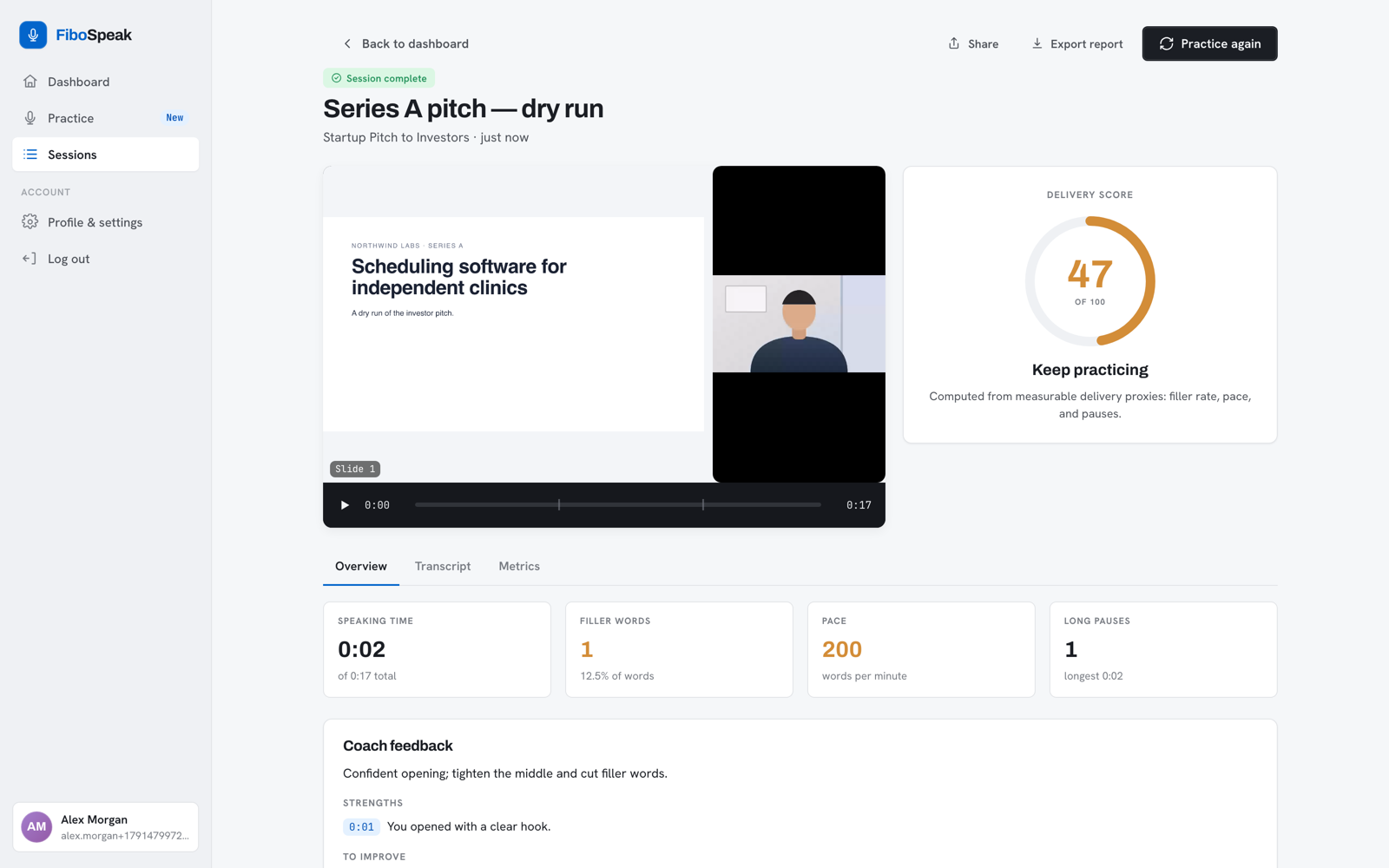Image resolution: width=1389 pixels, height=868 pixels.
Task: Click the settings gear icon
Action: point(30,222)
